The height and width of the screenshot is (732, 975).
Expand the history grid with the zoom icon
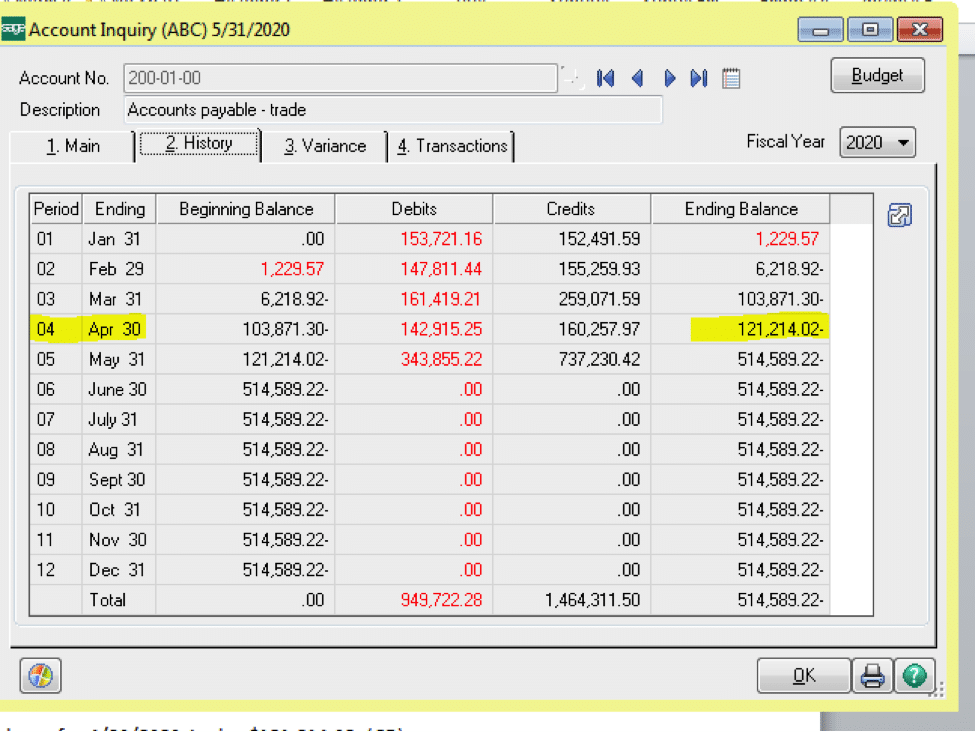tap(899, 215)
